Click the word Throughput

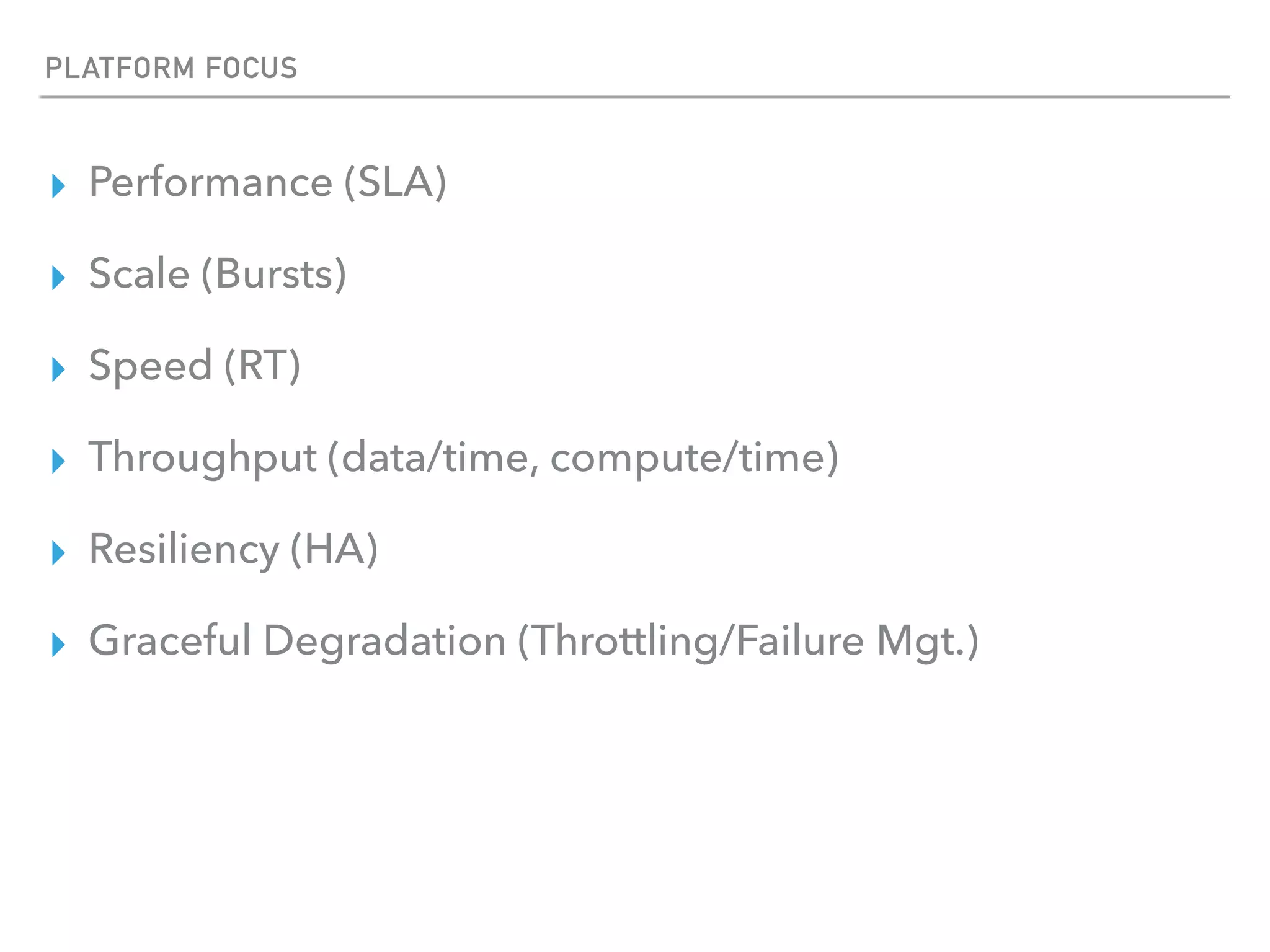point(203,459)
